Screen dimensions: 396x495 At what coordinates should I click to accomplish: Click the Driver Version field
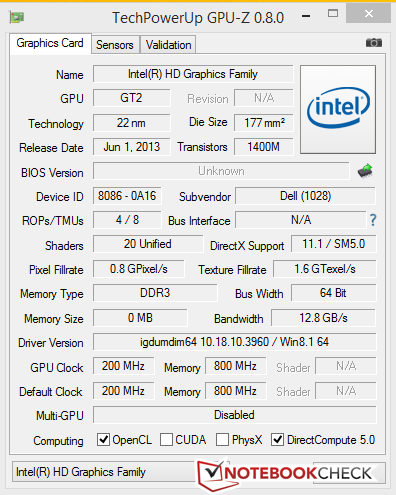235,342
